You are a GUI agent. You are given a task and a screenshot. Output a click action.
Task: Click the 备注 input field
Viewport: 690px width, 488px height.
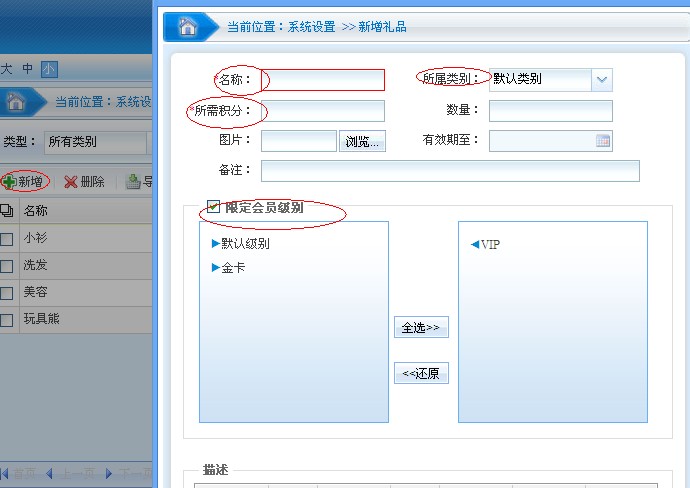click(450, 171)
